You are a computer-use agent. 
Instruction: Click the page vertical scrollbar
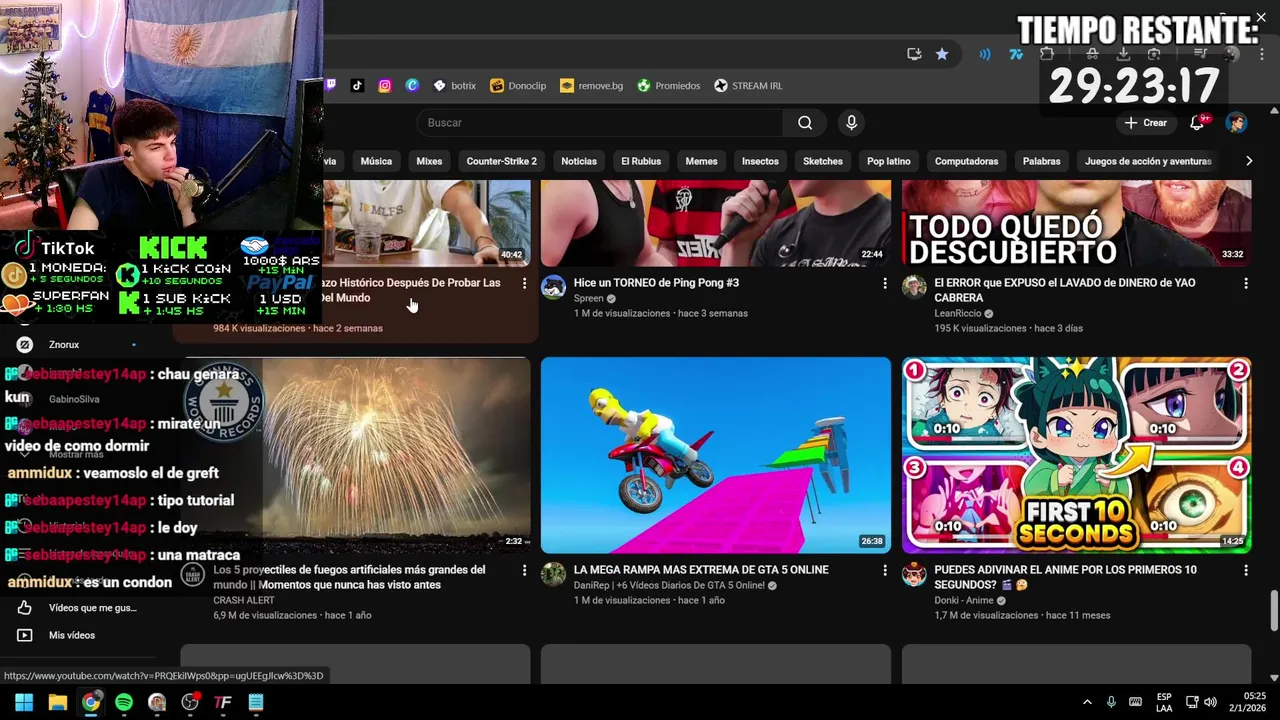click(1273, 610)
